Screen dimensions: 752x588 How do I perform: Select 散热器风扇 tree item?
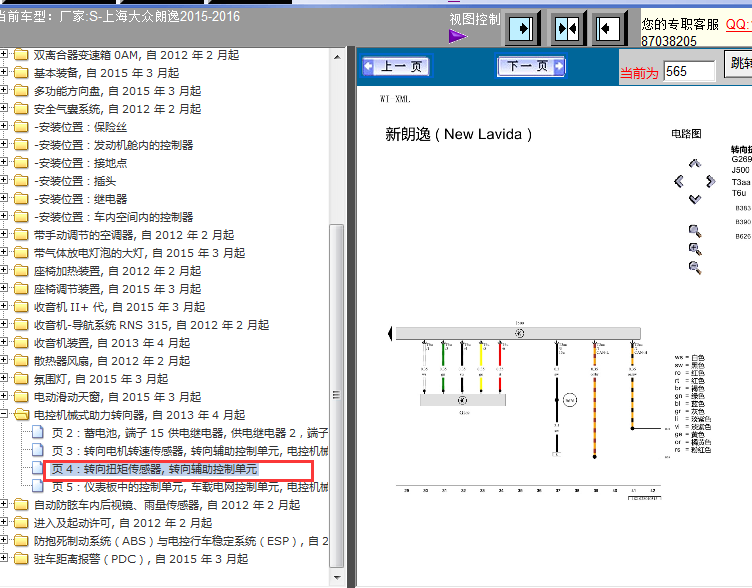point(112,361)
